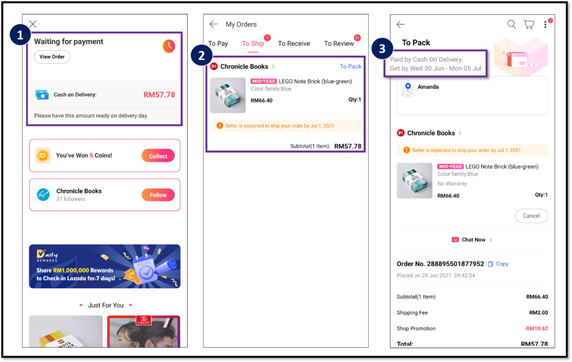Tap Order No. 288895501877952 text

440,264
